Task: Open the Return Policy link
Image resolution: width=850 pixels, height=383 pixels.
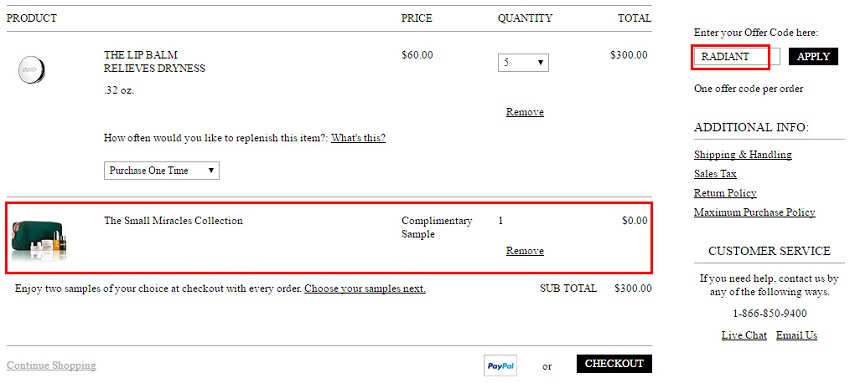Action: coord(725,193)
